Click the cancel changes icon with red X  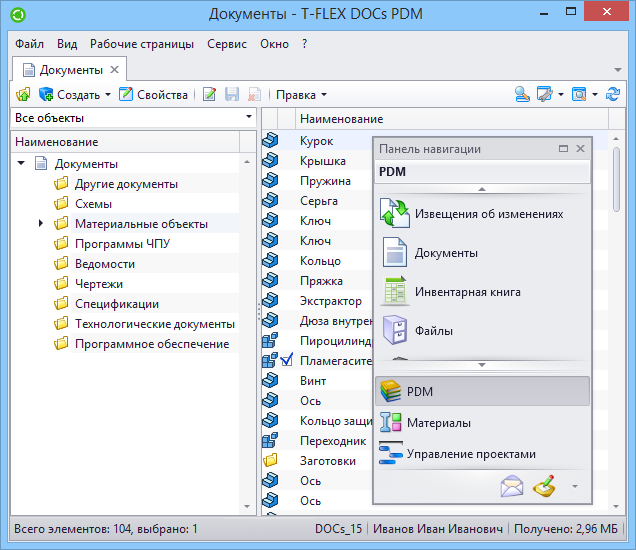tap(254, 95)
